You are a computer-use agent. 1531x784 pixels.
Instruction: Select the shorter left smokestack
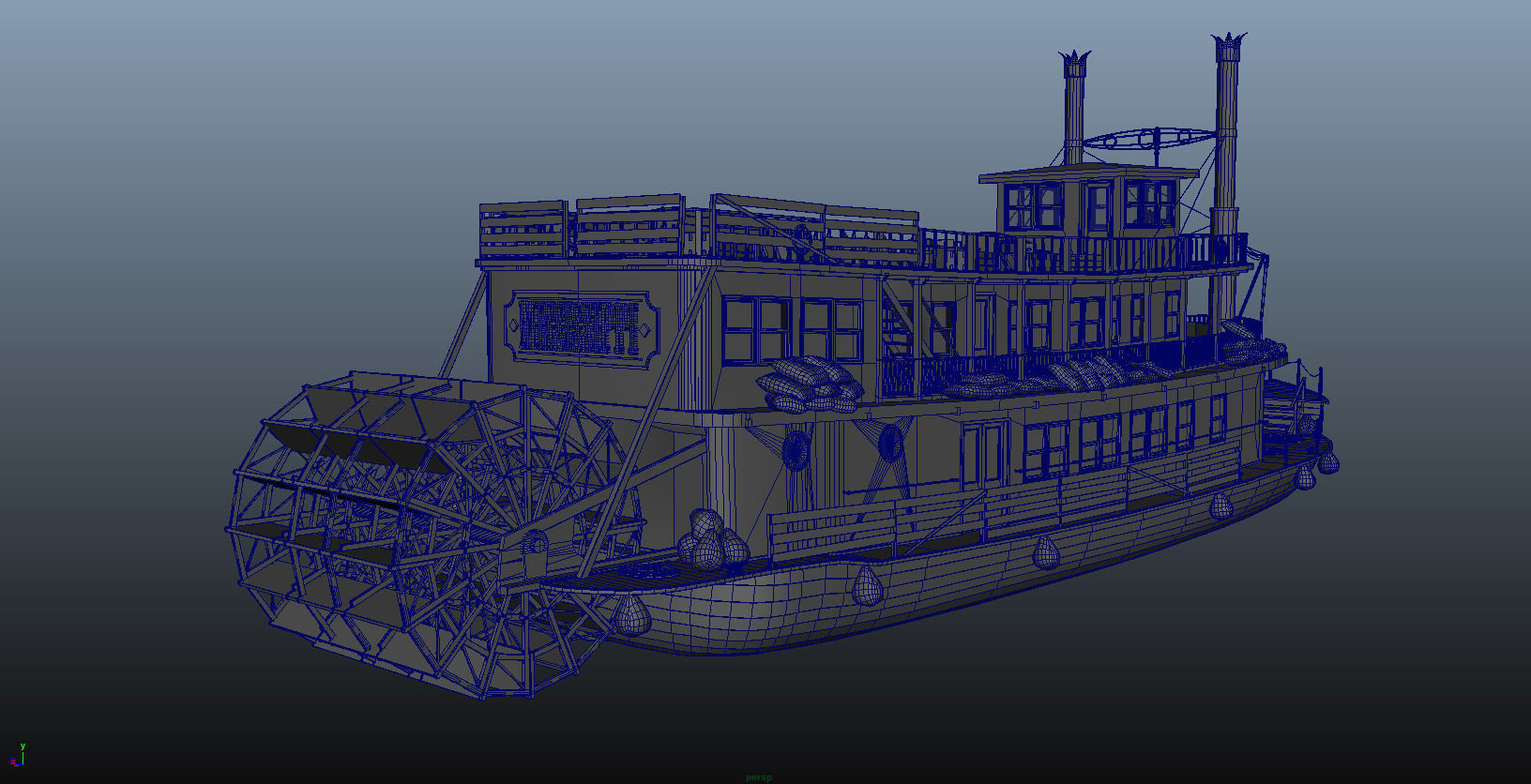coord(1074,108)
